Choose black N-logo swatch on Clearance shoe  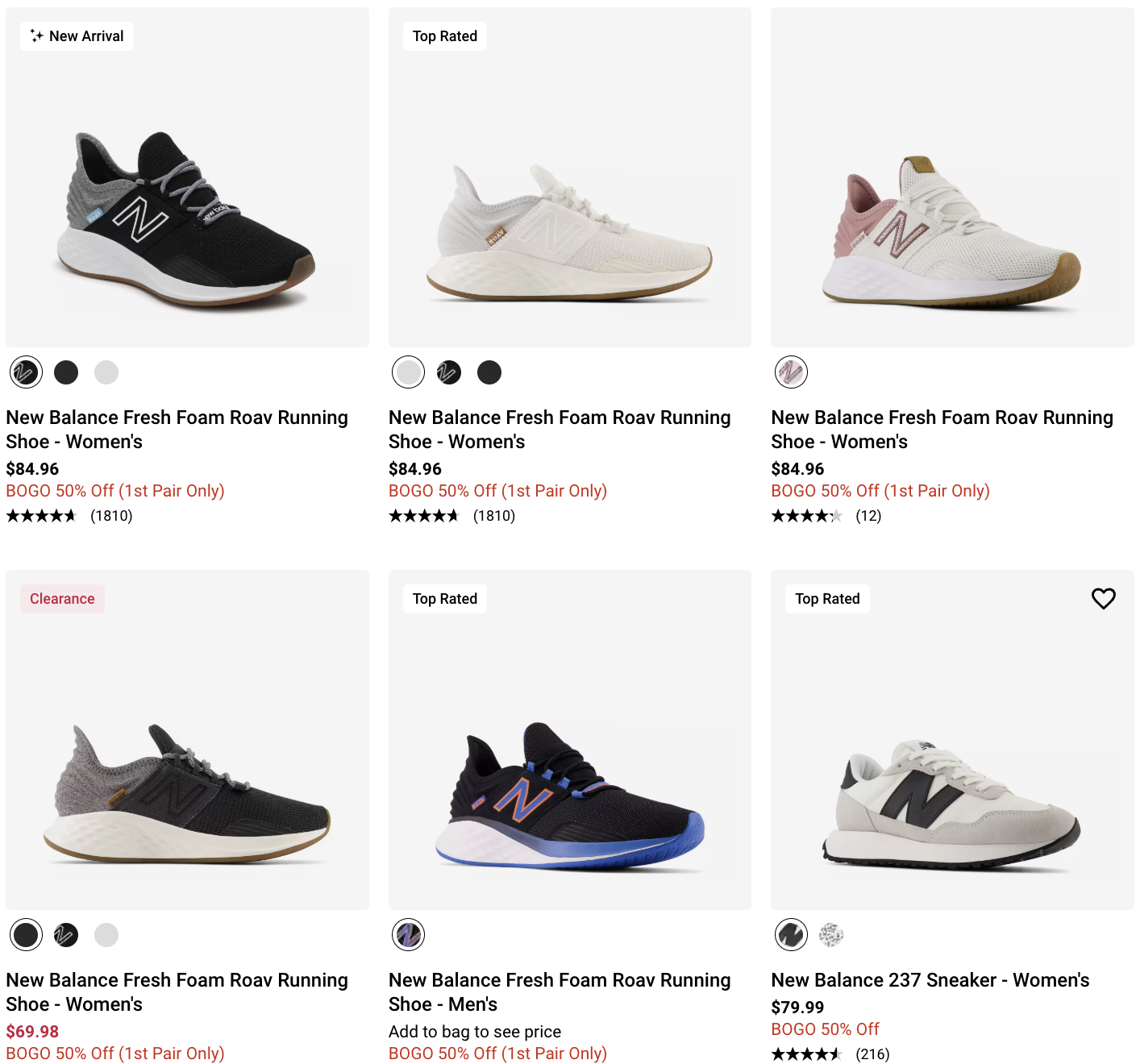(x=66, y=935)
